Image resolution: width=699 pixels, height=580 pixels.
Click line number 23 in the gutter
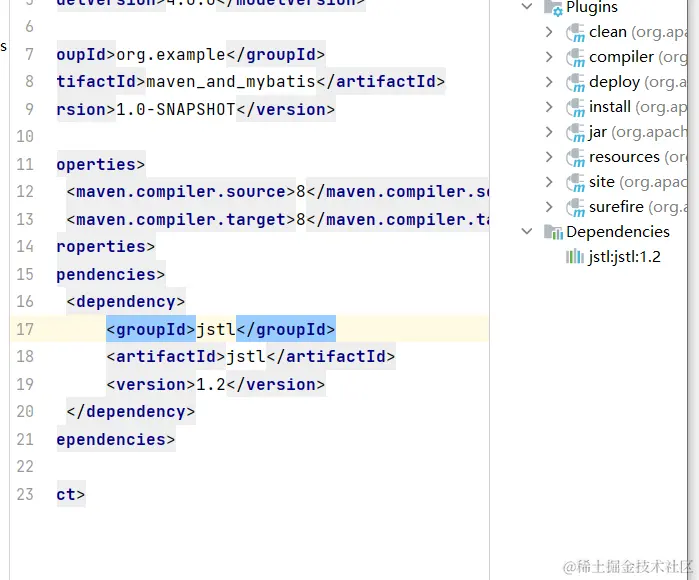[x=25, y=494]
